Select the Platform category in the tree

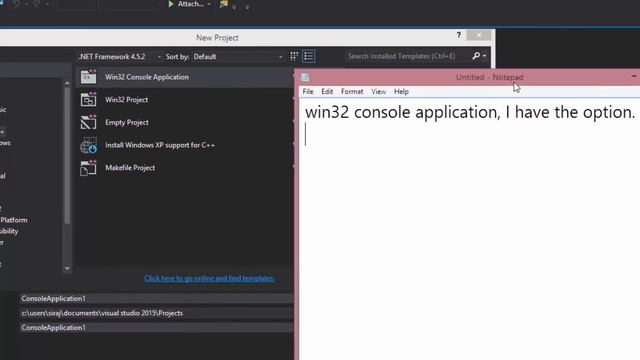pos(14,220)
